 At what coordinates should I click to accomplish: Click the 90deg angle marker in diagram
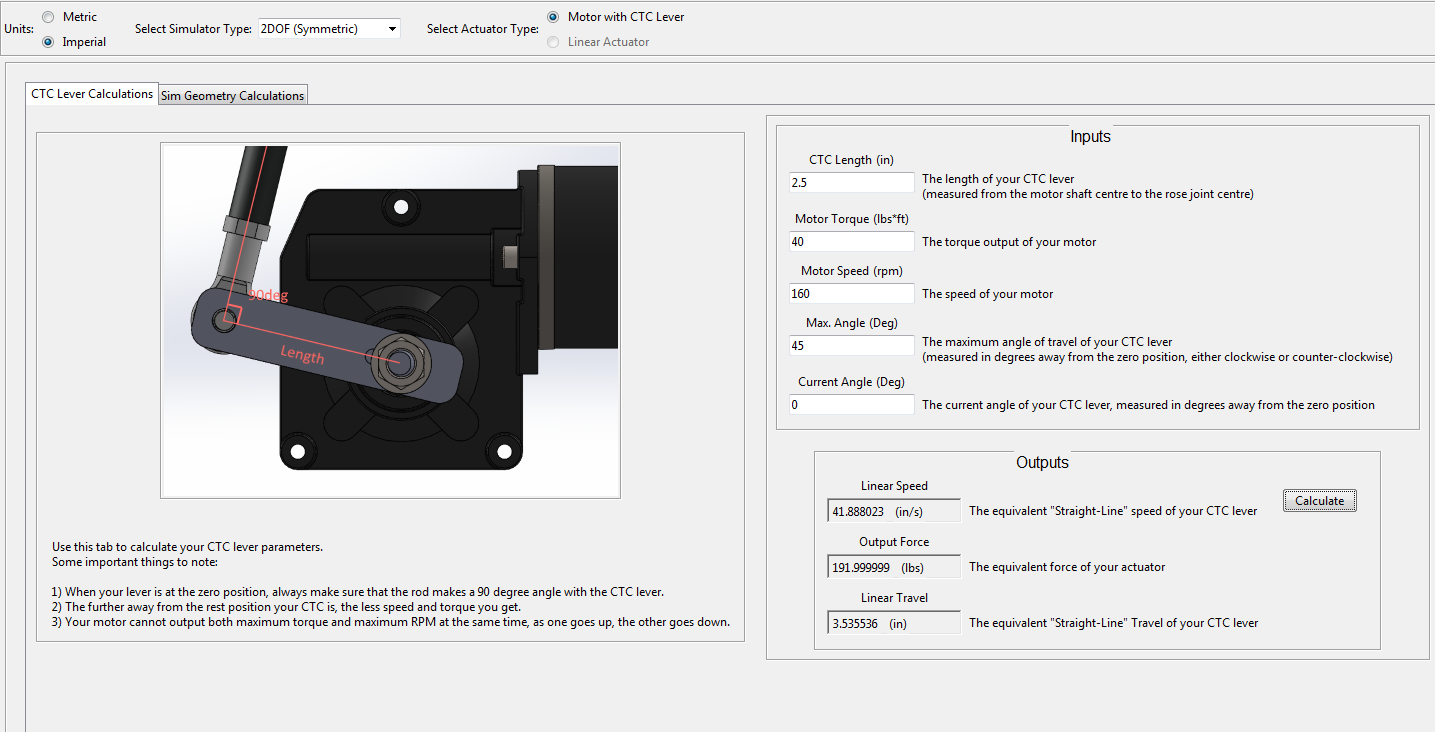266,296
